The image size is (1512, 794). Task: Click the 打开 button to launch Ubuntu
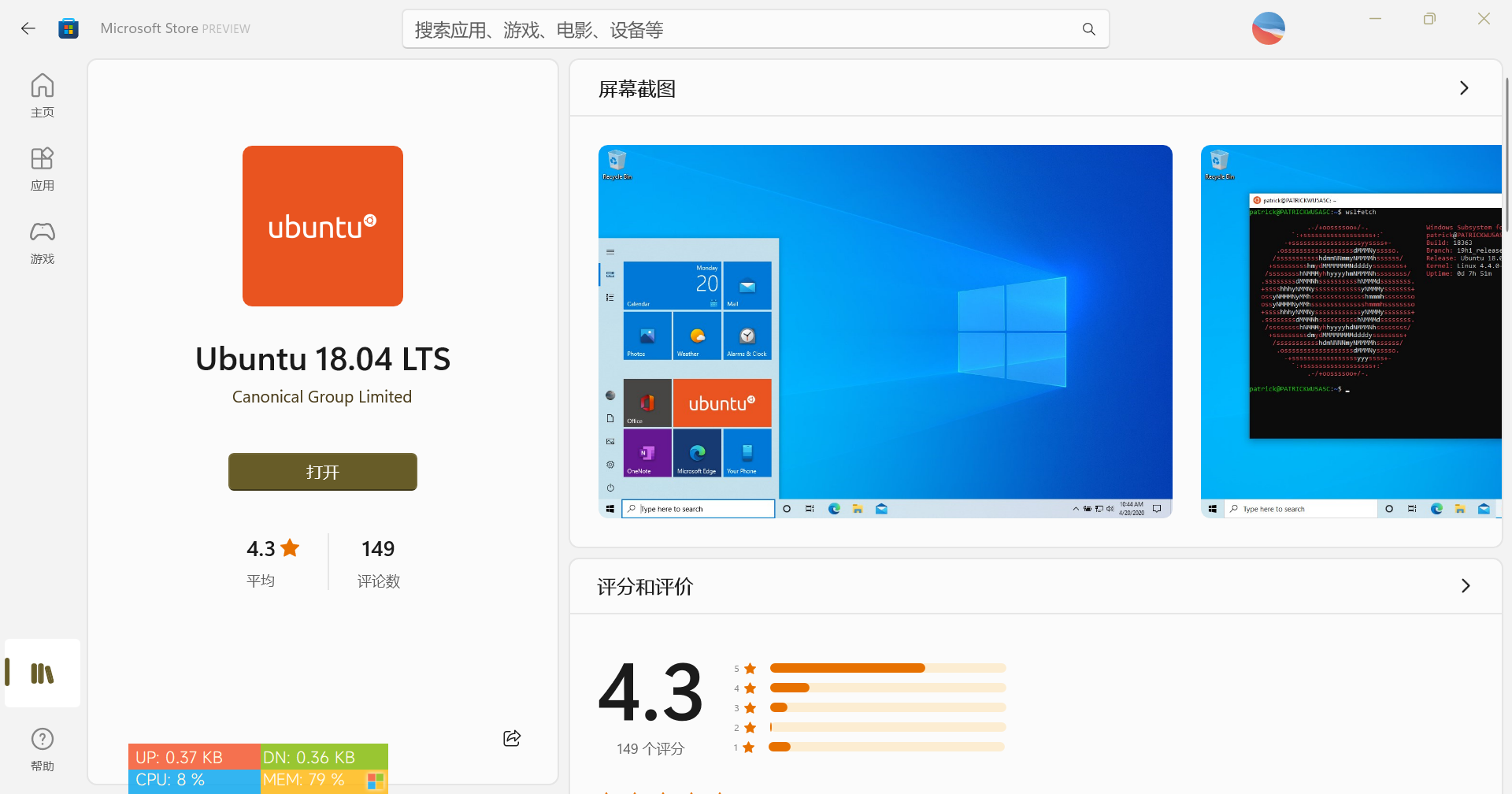pyautogui.click(x=323, y=472)
